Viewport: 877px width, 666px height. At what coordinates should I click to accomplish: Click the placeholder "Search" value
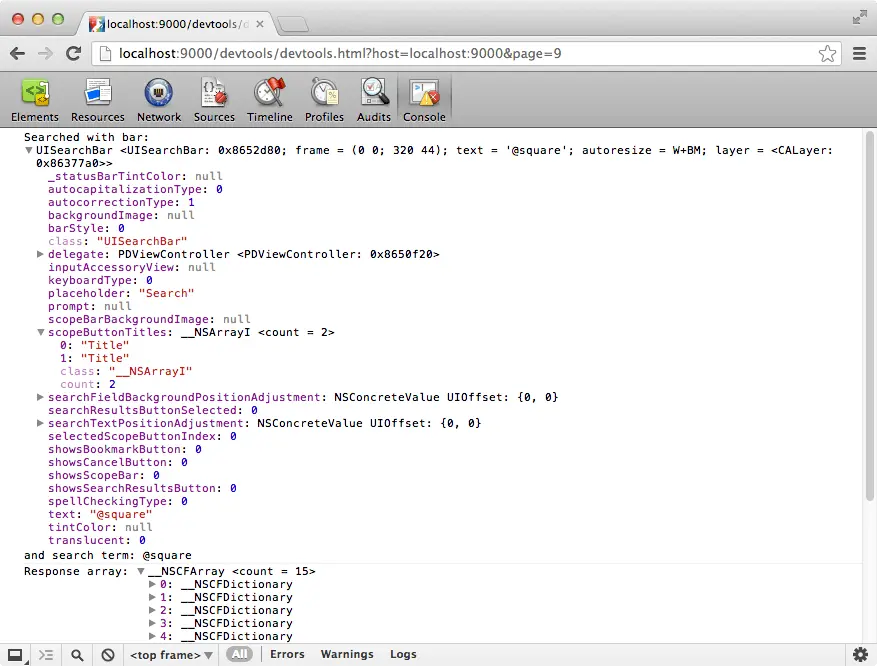click(166, 293)
